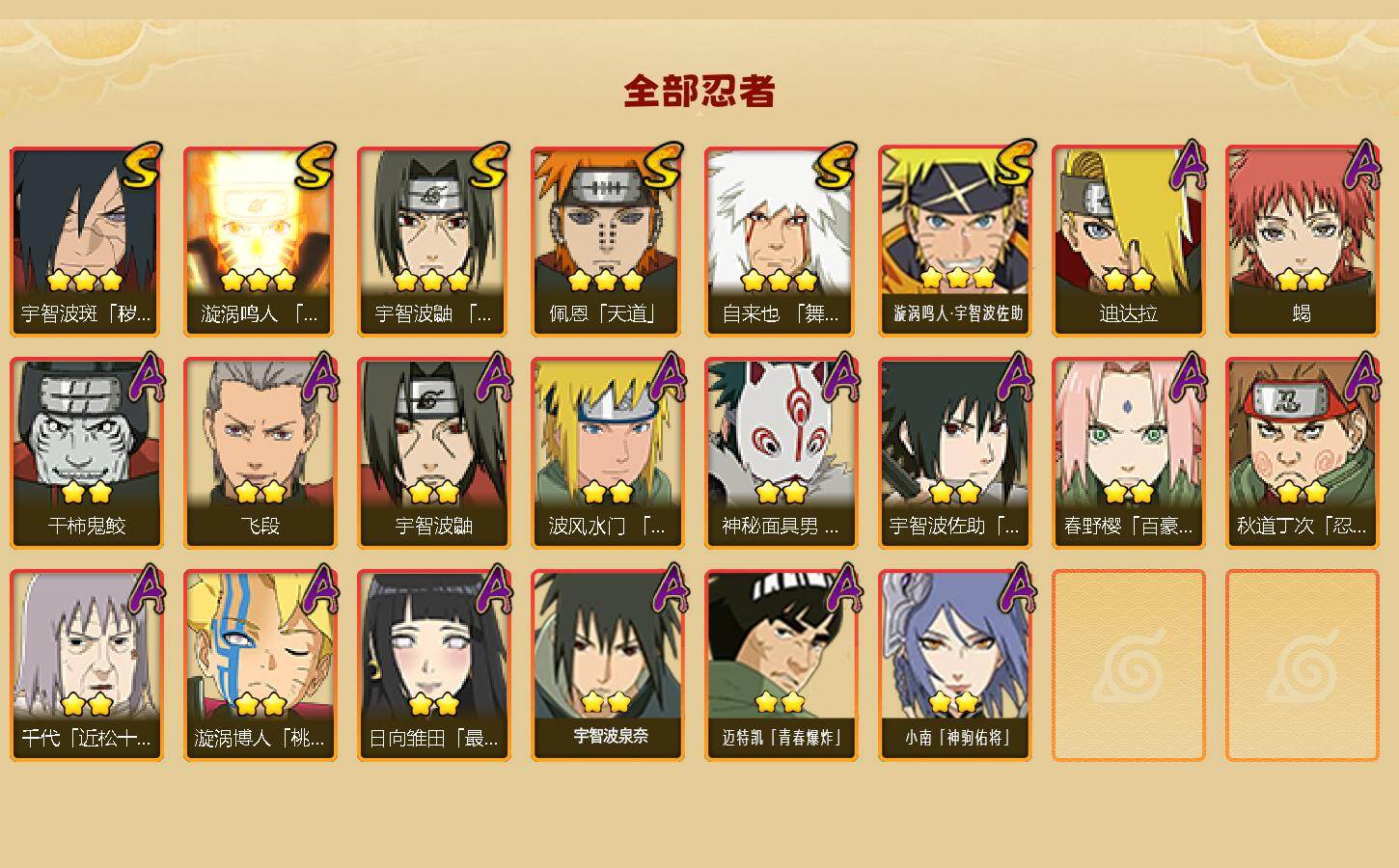Open the 迈特凯「青春爆炸」 card

point(782,665)
